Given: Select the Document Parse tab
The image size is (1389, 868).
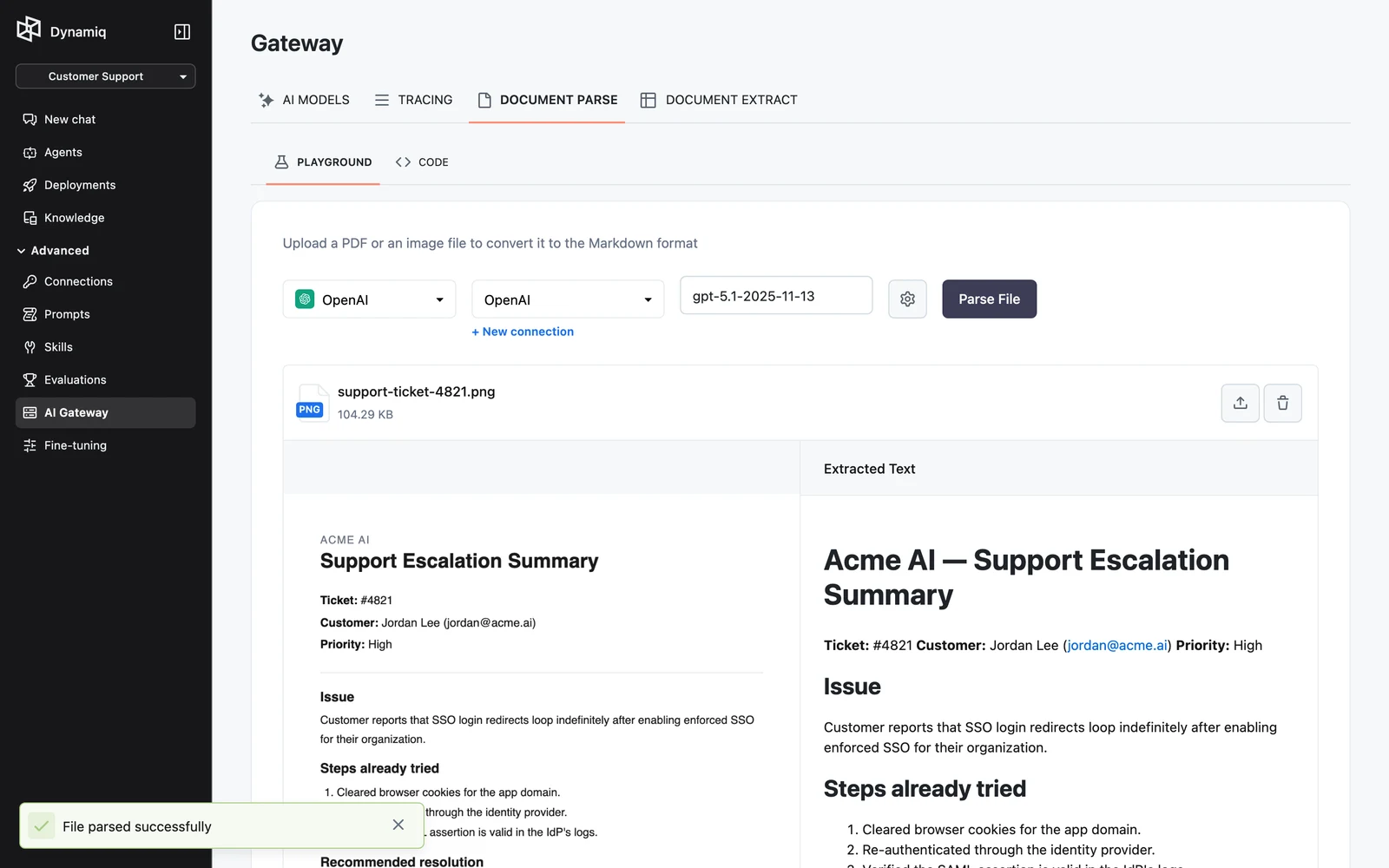Looking at the screenshot, I should [x=547, y=100].
